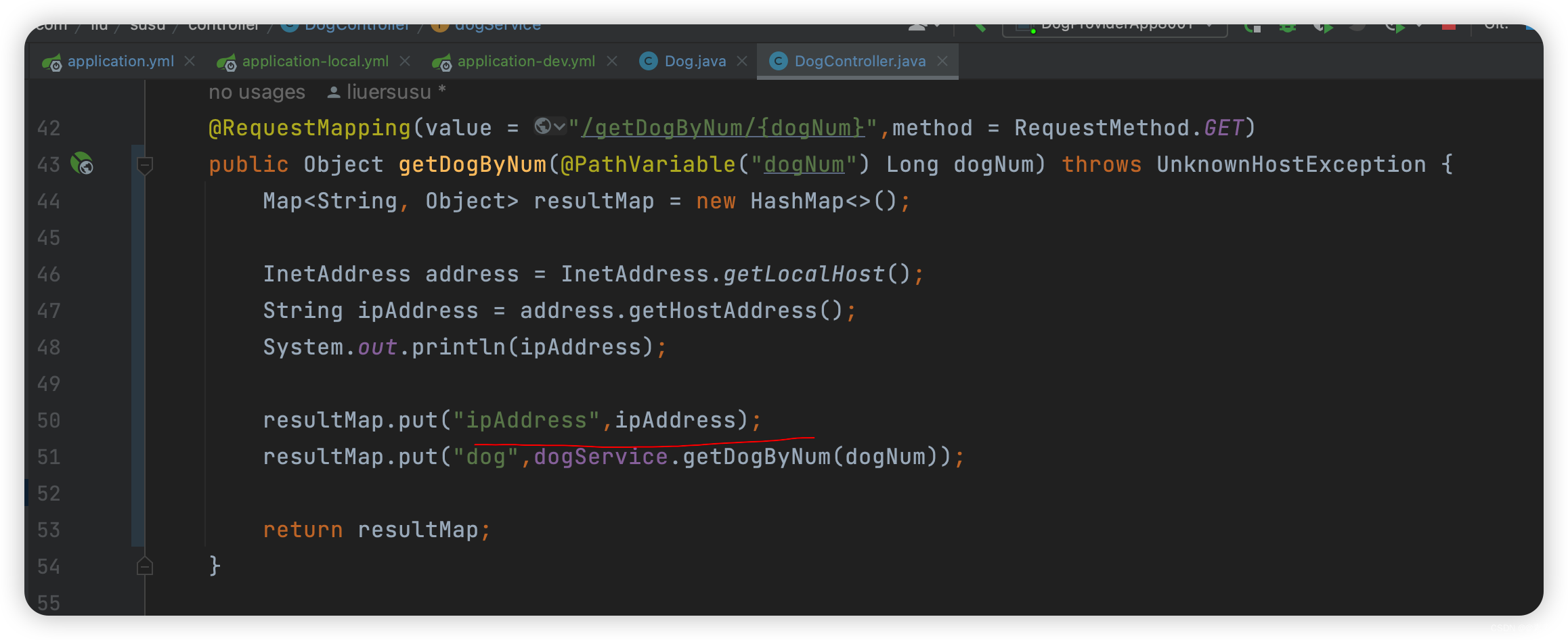Click the closing brace on line 54
The width and height of the screenshot is (1568, 640).
coord(215,566)
